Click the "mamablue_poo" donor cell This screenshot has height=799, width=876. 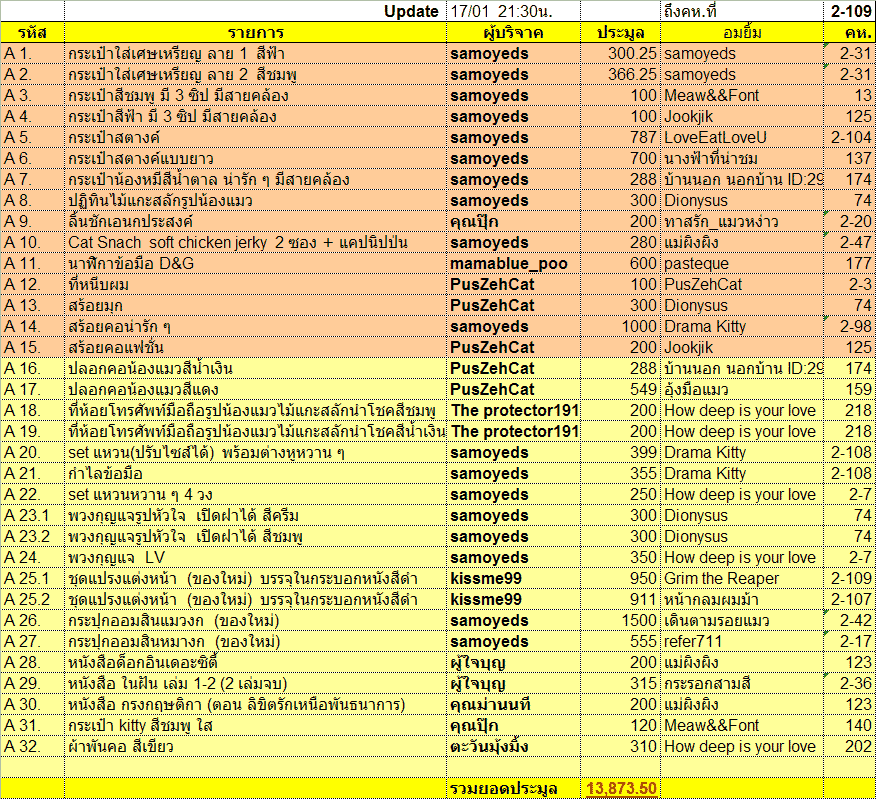tap(512, 263)
